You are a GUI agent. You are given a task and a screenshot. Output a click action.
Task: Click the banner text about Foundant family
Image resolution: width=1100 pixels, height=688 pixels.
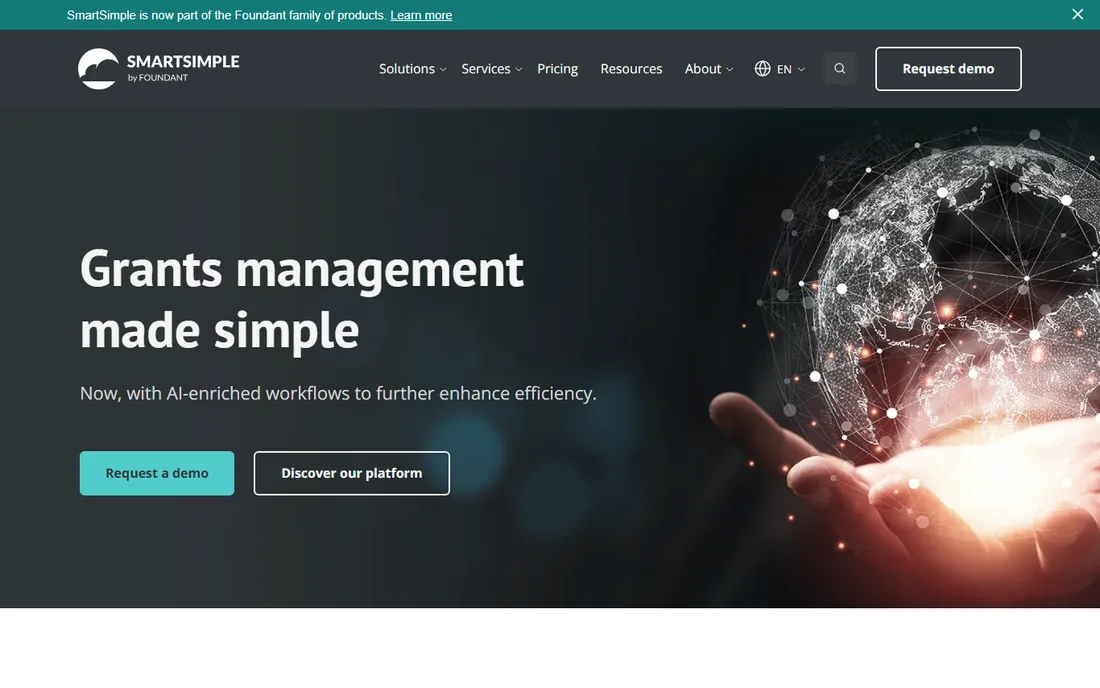pyautogui.click(x=227, y=15)
